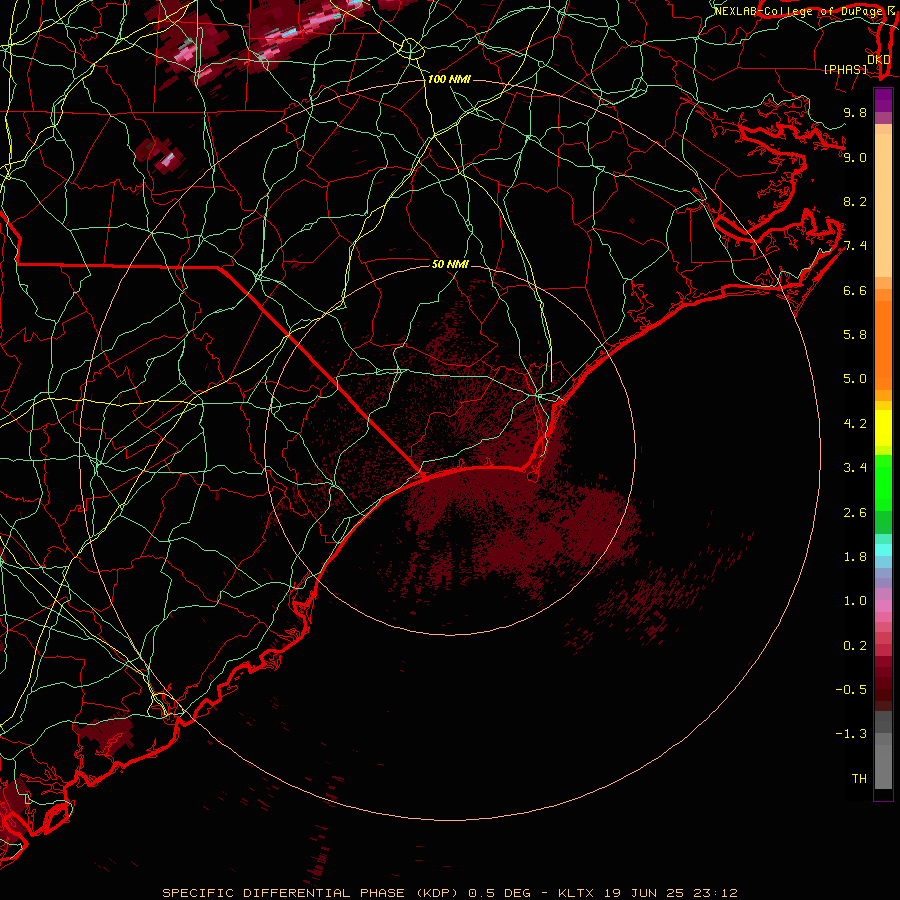The height and width of the screenshot is (900, 900).
Task: Pick the pink segment of the color bar
Action: coord(883,606)
